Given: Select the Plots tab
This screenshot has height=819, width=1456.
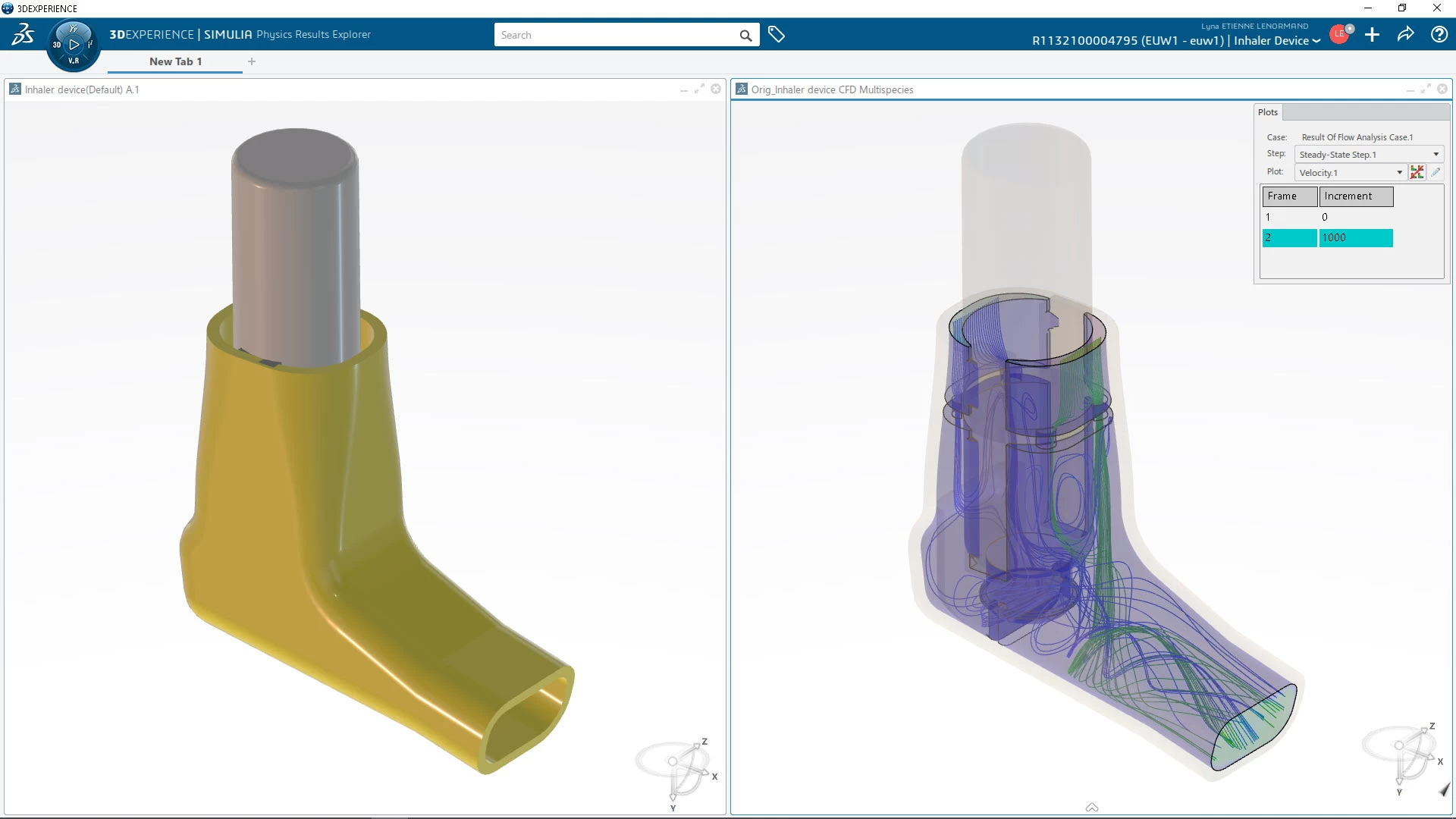Looking at the screenshot, I should [x=1267, y=112].
